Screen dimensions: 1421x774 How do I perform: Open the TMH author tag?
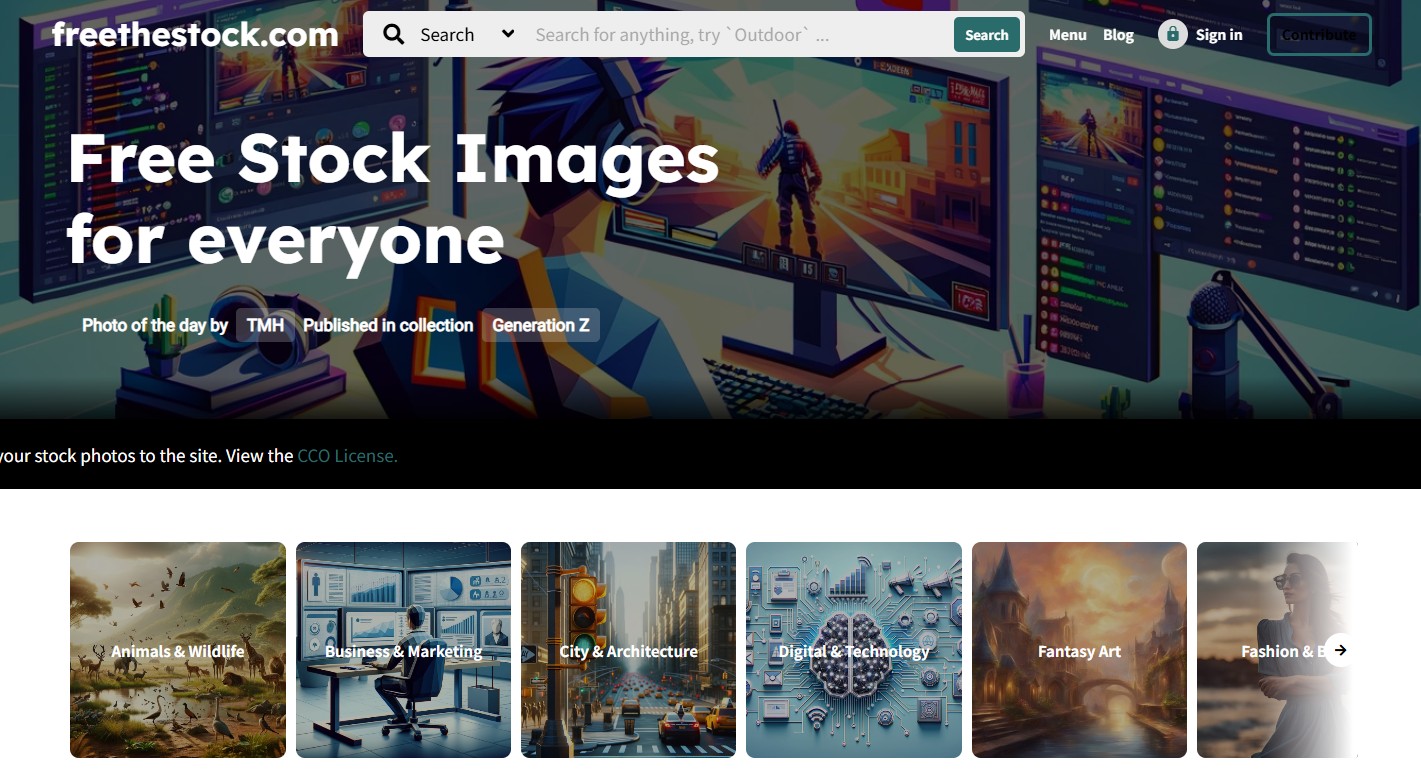coord(265,325)
